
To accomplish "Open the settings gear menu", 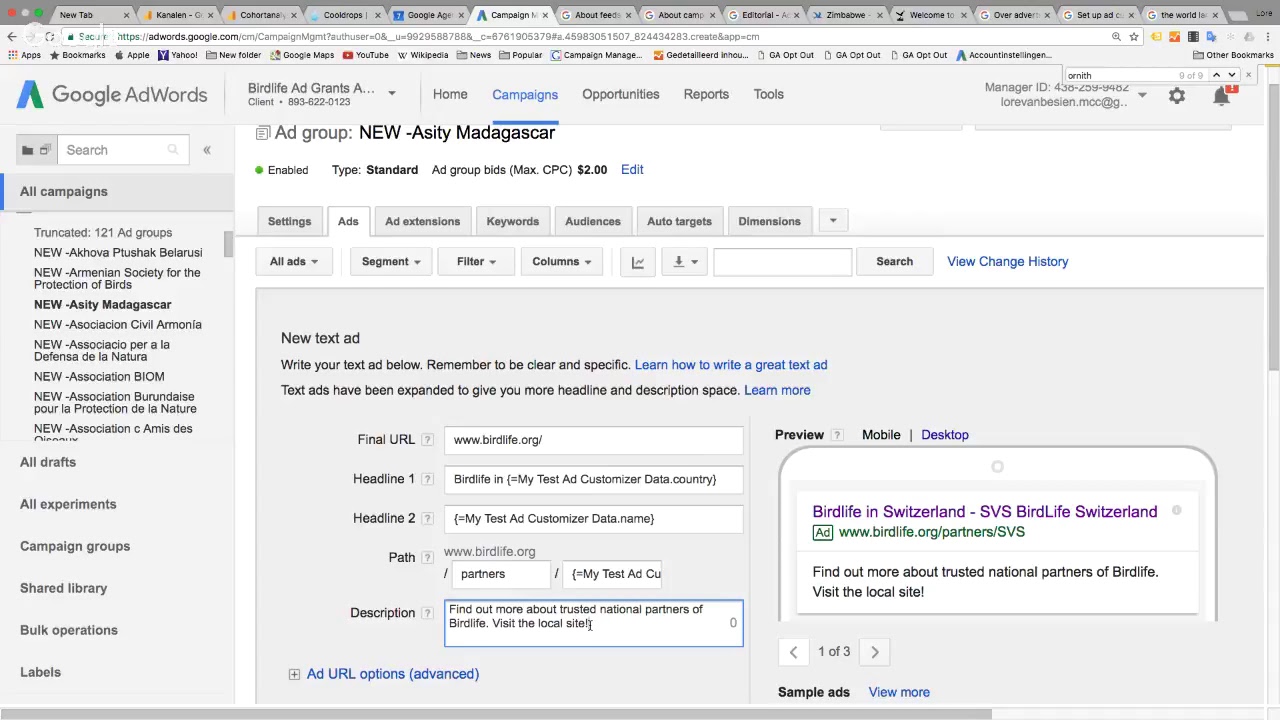I will pyautogui.click(x=1177, y=96).
